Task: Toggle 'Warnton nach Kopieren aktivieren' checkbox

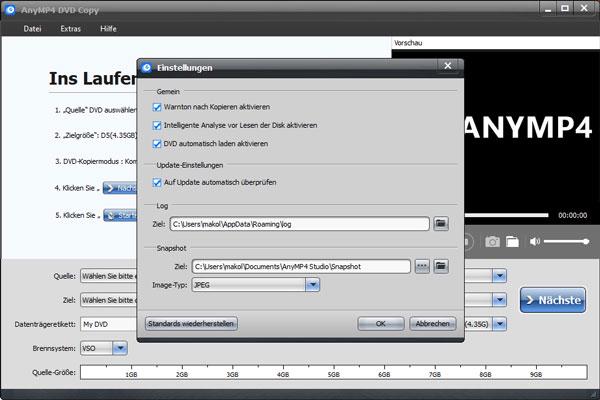Action: click(157, 107)
